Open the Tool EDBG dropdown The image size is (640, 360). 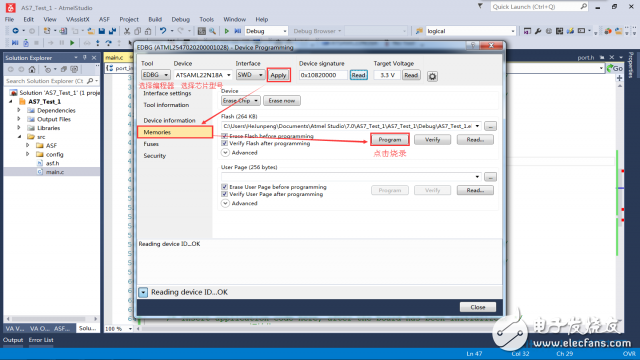[156, 75]
